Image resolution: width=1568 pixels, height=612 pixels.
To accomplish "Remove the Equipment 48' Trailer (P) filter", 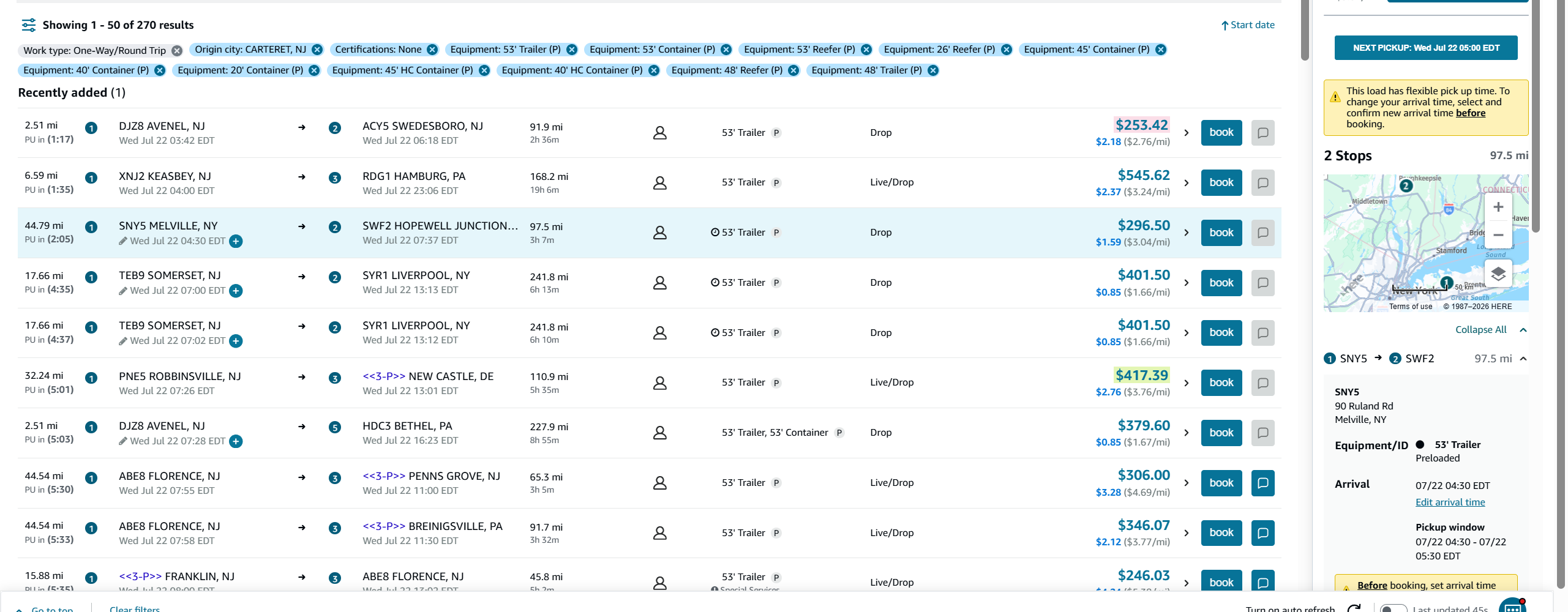I will pyautogui.click(x=933, y=70).
